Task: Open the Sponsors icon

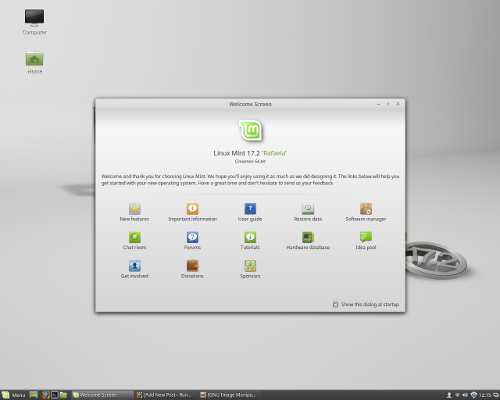Action: [250, 266]
